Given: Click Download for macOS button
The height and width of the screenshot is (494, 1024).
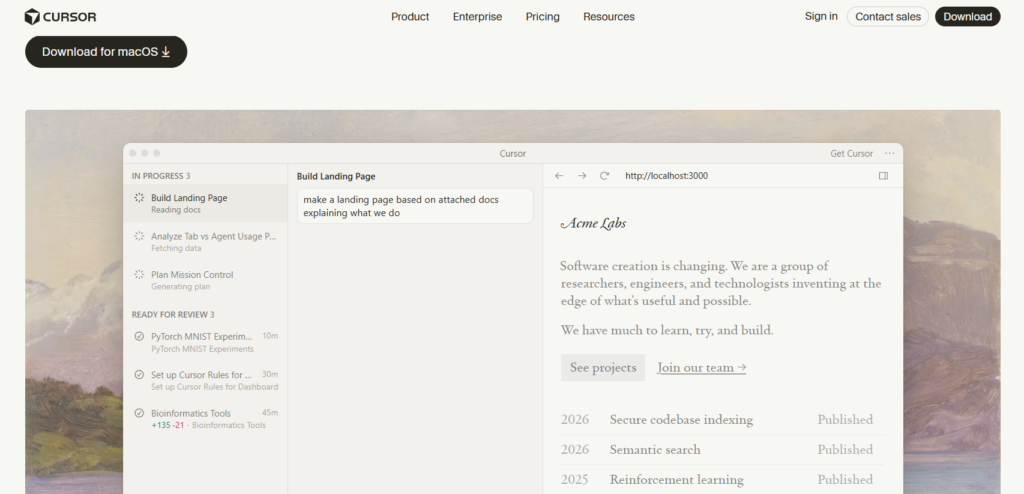Looking at the screenshot, I should pos(106,52).
